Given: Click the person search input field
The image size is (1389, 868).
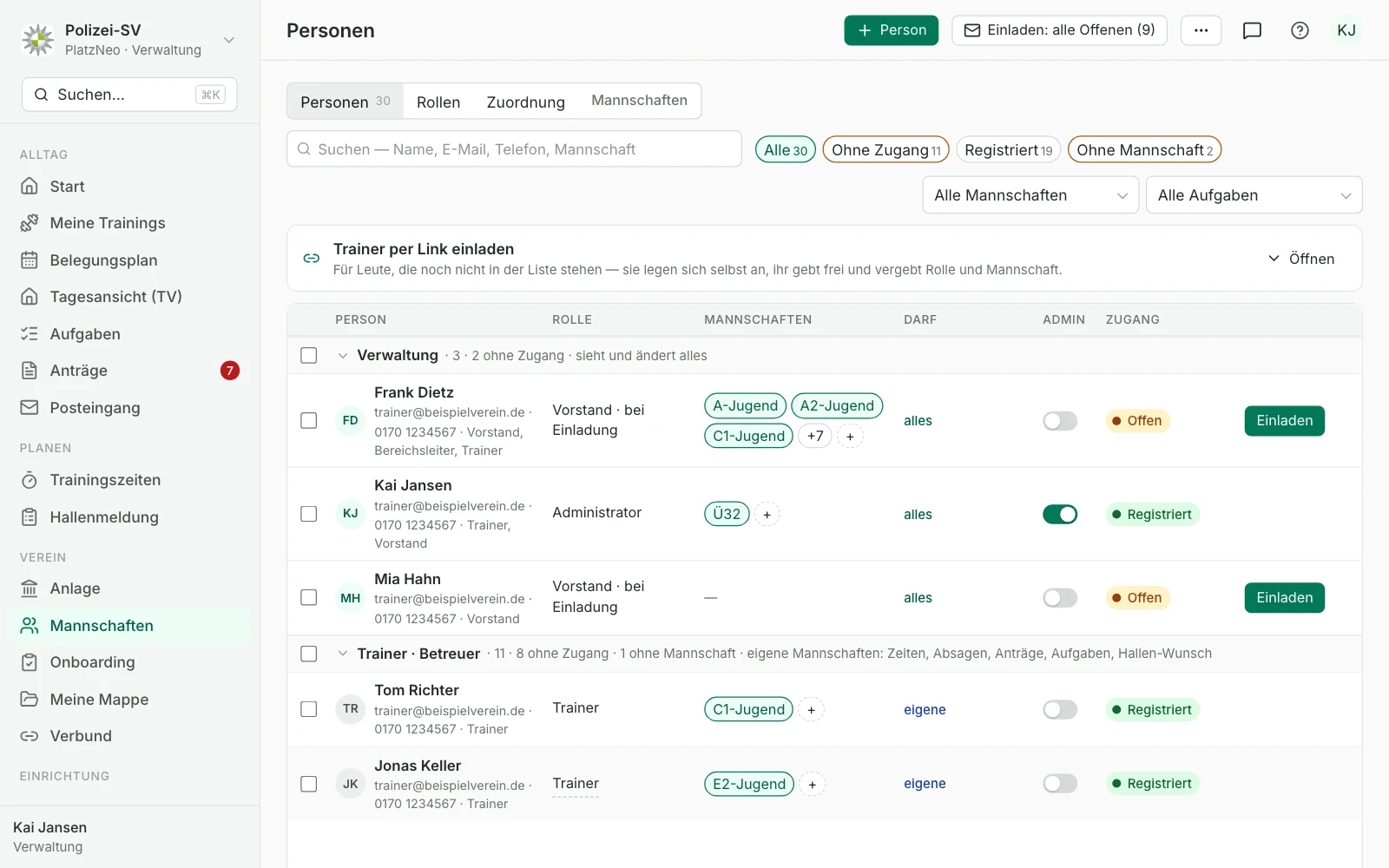Looking at the screenshot, I should pyautogui.click(x=514, y=149).
